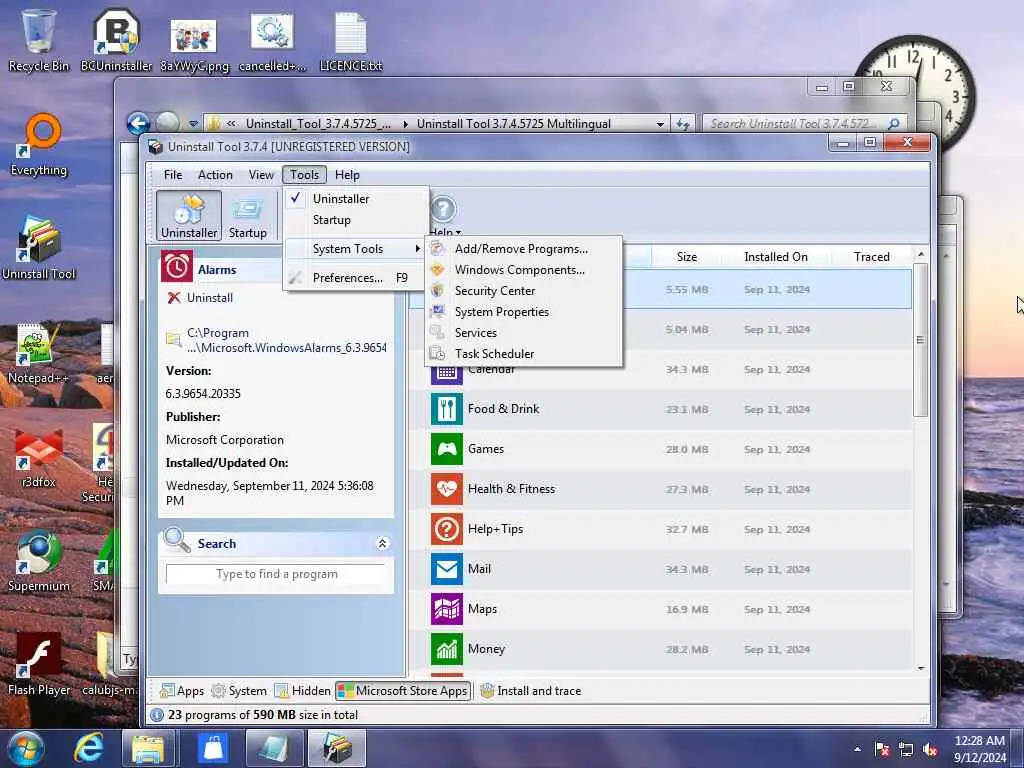This screenshot has width=1024, height=768.
Task: Sort list by Installed On column
Action: (776, 257)
